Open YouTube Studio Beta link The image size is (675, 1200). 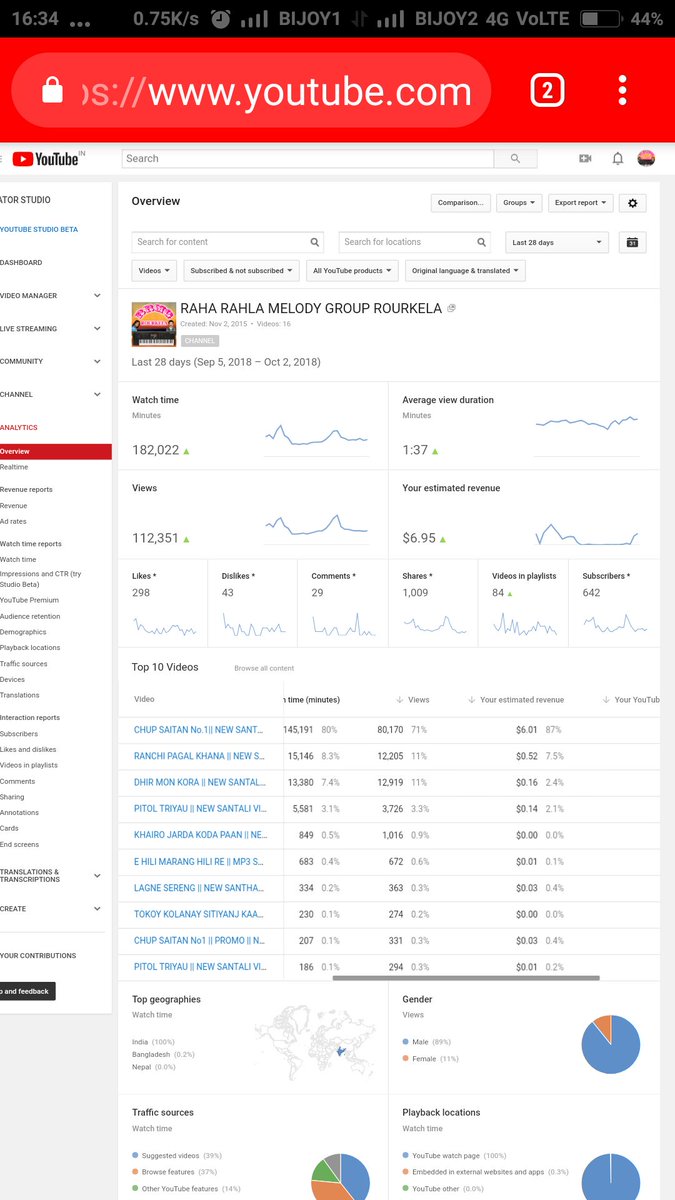point(39,230)
